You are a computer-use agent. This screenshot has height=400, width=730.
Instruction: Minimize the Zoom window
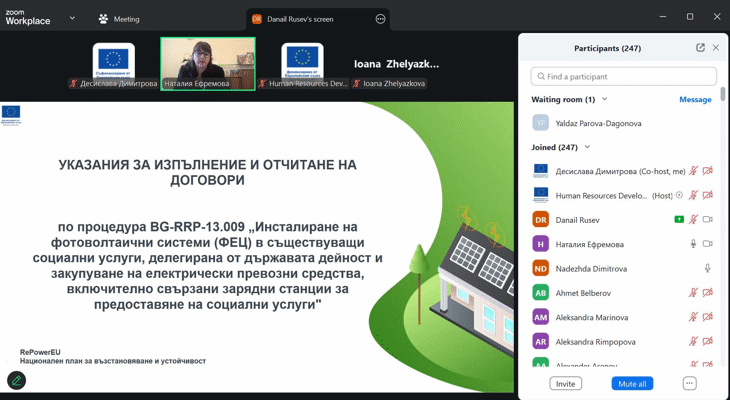663,16
